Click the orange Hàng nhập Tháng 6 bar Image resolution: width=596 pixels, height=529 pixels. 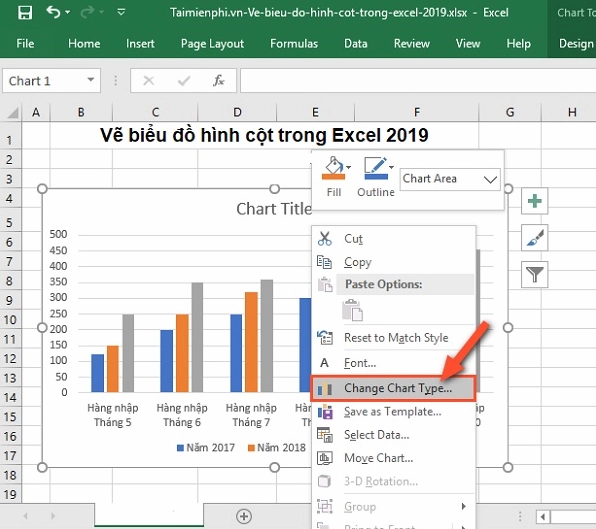tap(182, 353)
